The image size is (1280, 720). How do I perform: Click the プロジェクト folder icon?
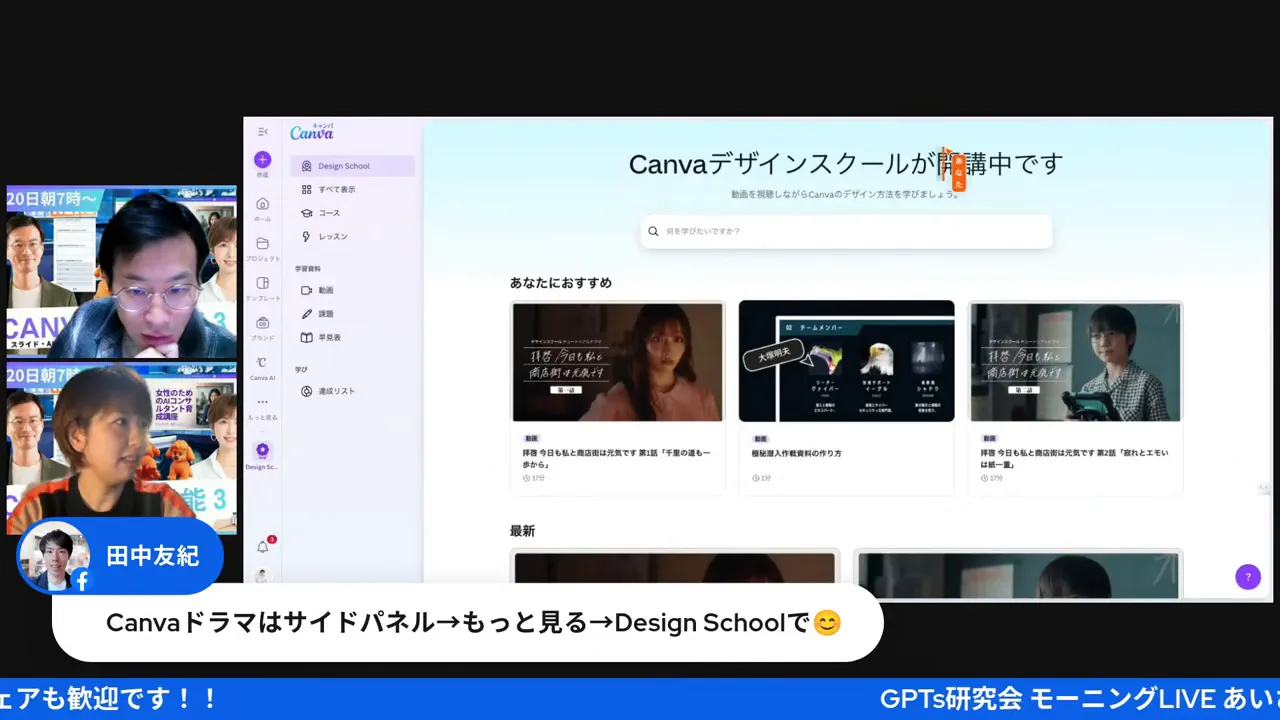coord(262,243)
